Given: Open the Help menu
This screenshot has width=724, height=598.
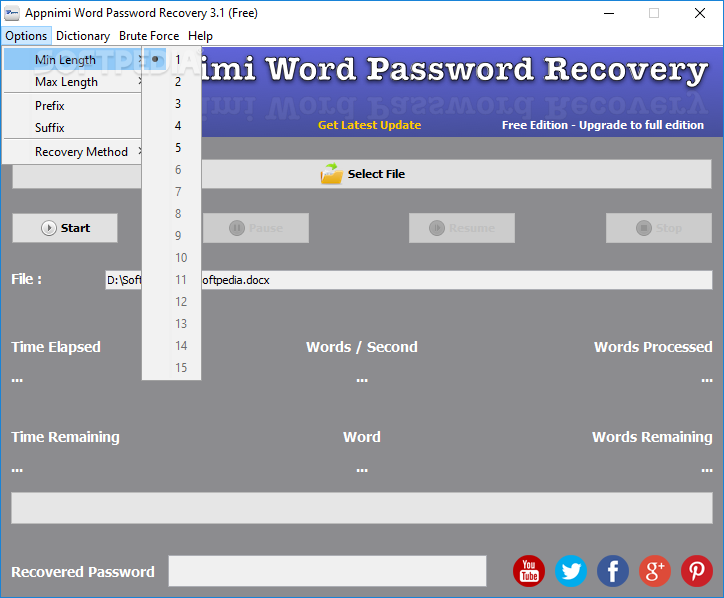Looking at the screenshot, I should [x=200, y=36].
